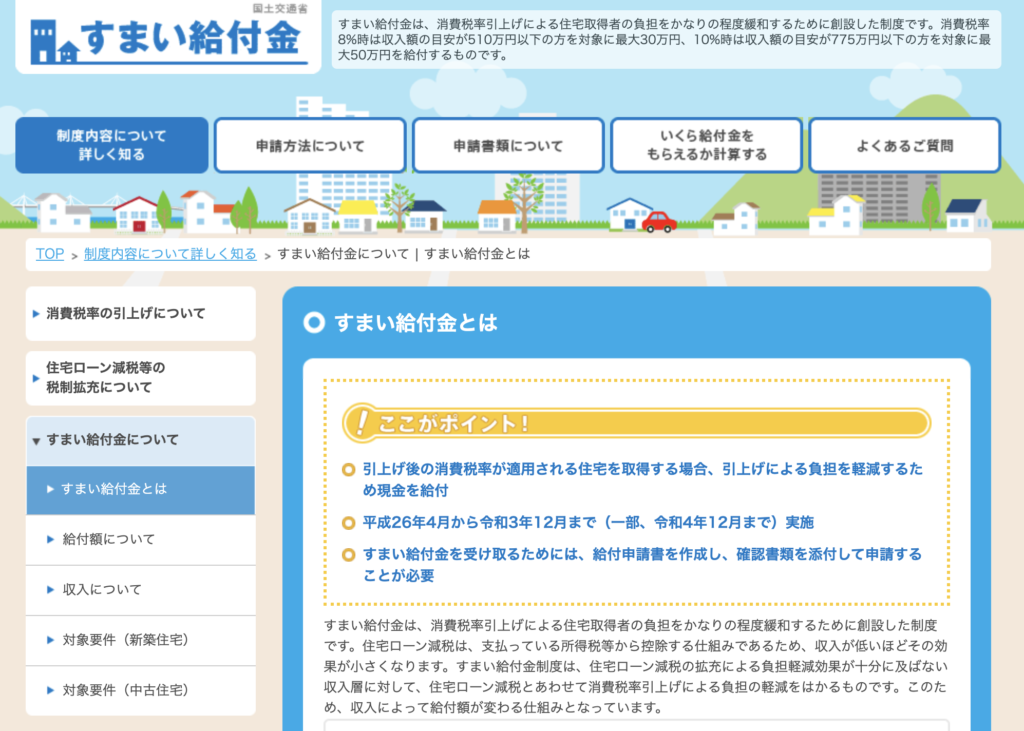Image resolution: width=1024 pixels, height=731 pixels.
Task: Click the header description paragraph about 消費税率8%時
Action: pyautogui.click(x=665, y=39)
